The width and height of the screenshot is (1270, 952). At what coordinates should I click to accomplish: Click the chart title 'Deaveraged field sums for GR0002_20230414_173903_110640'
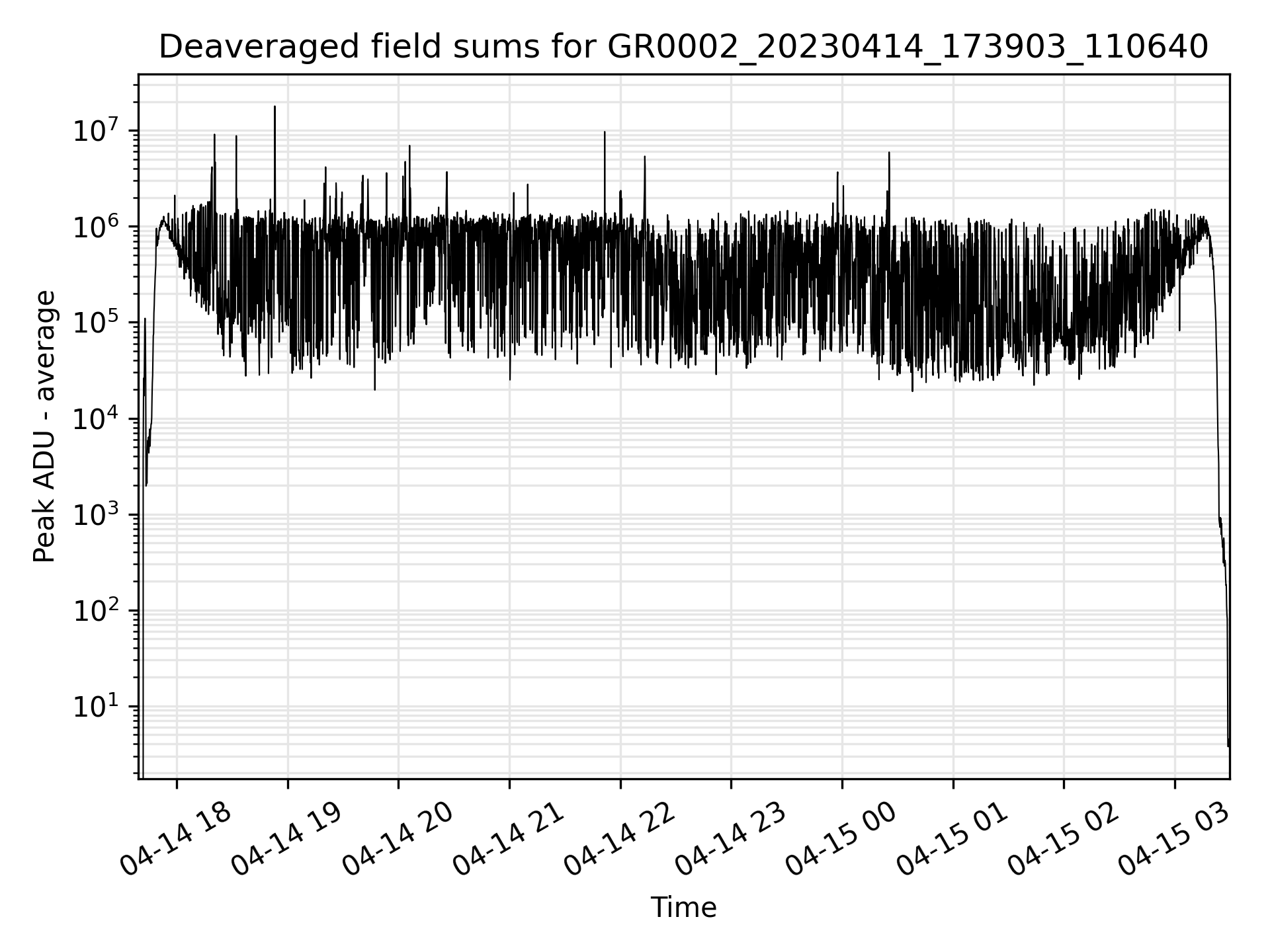pos(683,47)
